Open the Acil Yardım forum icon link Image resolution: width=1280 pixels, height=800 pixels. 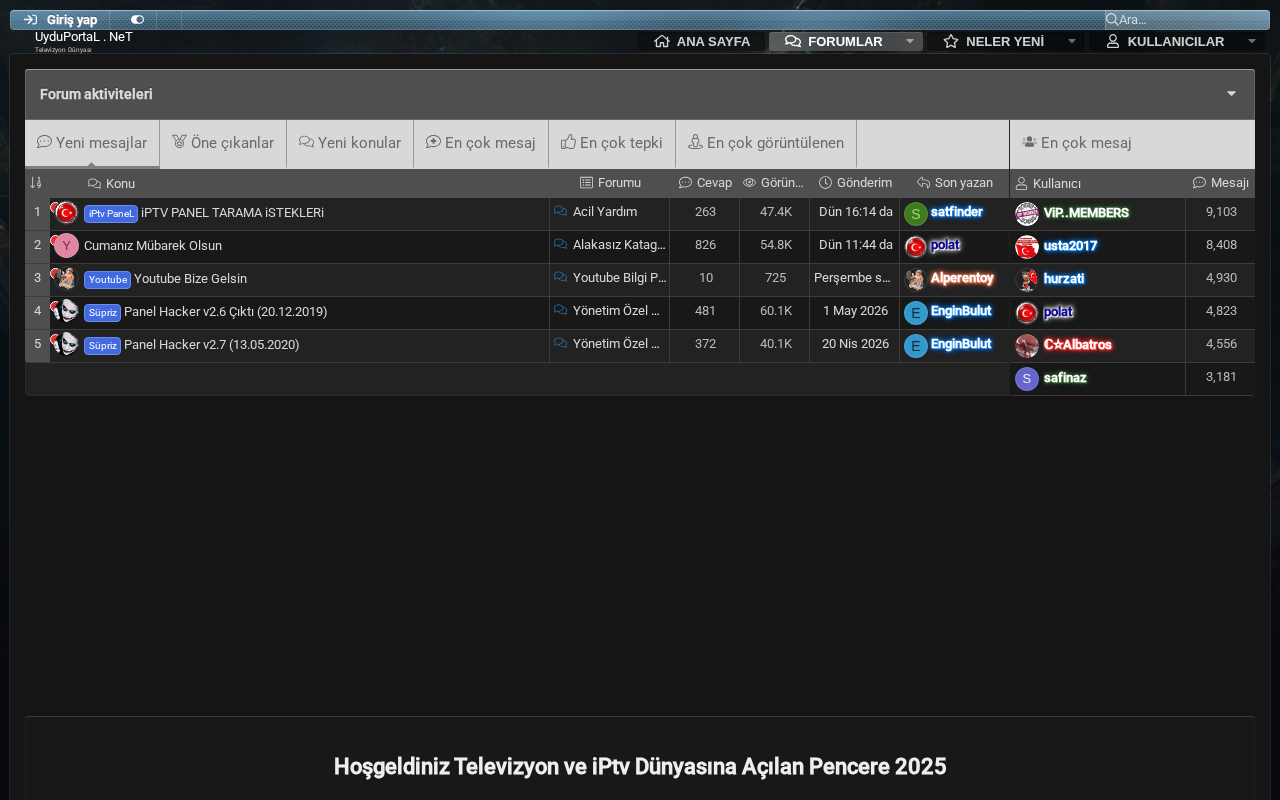click(561, 212)
